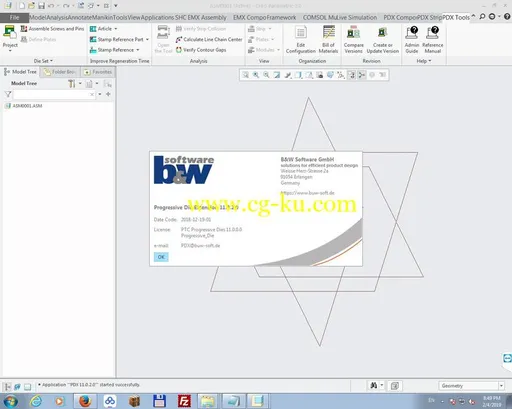Click the Save icon in quick access toolbar
The width and height of the screenshot is (512, 409).
(x=41, y=6)
